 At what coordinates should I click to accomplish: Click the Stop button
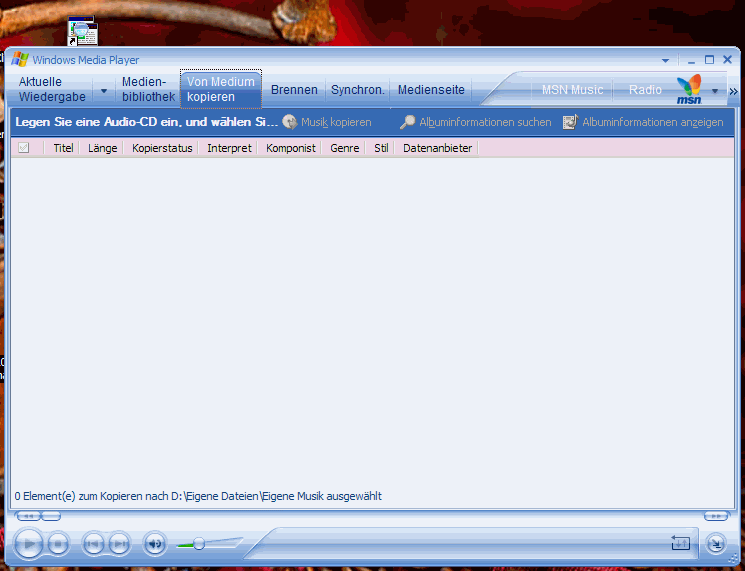tap(58, 543)
